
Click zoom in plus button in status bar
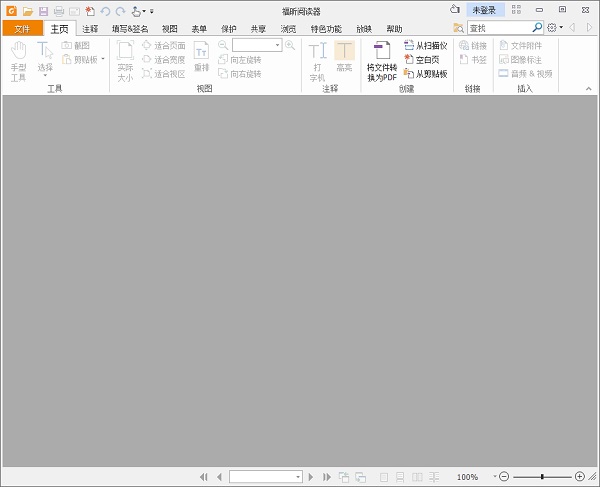580,477
